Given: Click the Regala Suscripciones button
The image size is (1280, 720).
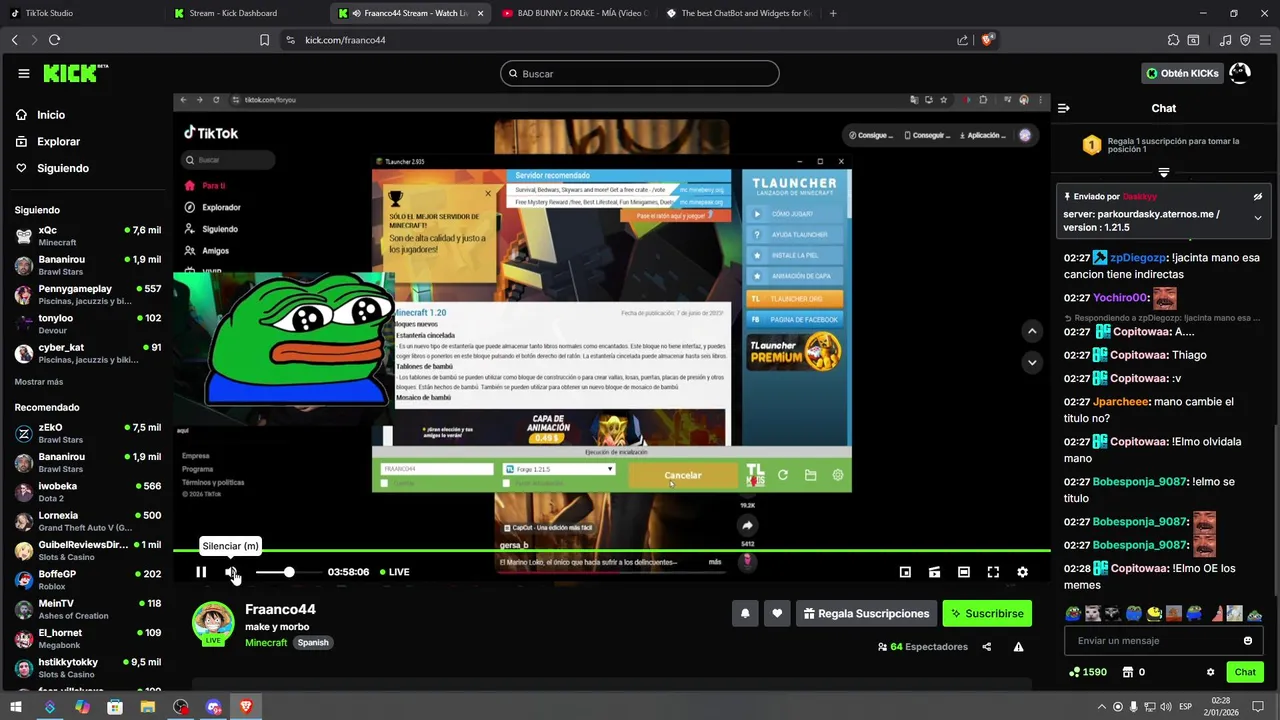Looking at the screenshot, I should [865, 614].
